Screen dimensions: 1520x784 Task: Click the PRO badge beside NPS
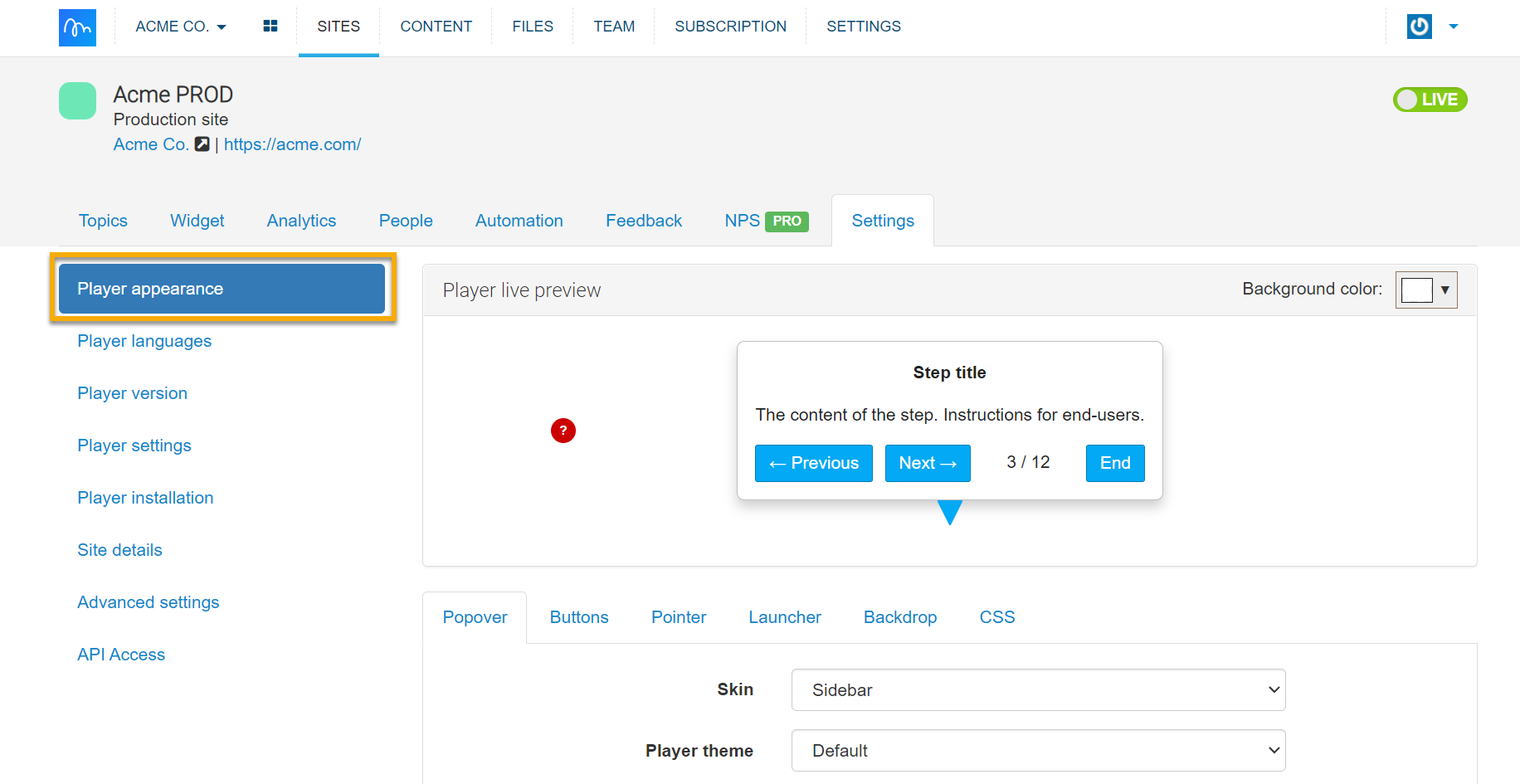(787, 222)
